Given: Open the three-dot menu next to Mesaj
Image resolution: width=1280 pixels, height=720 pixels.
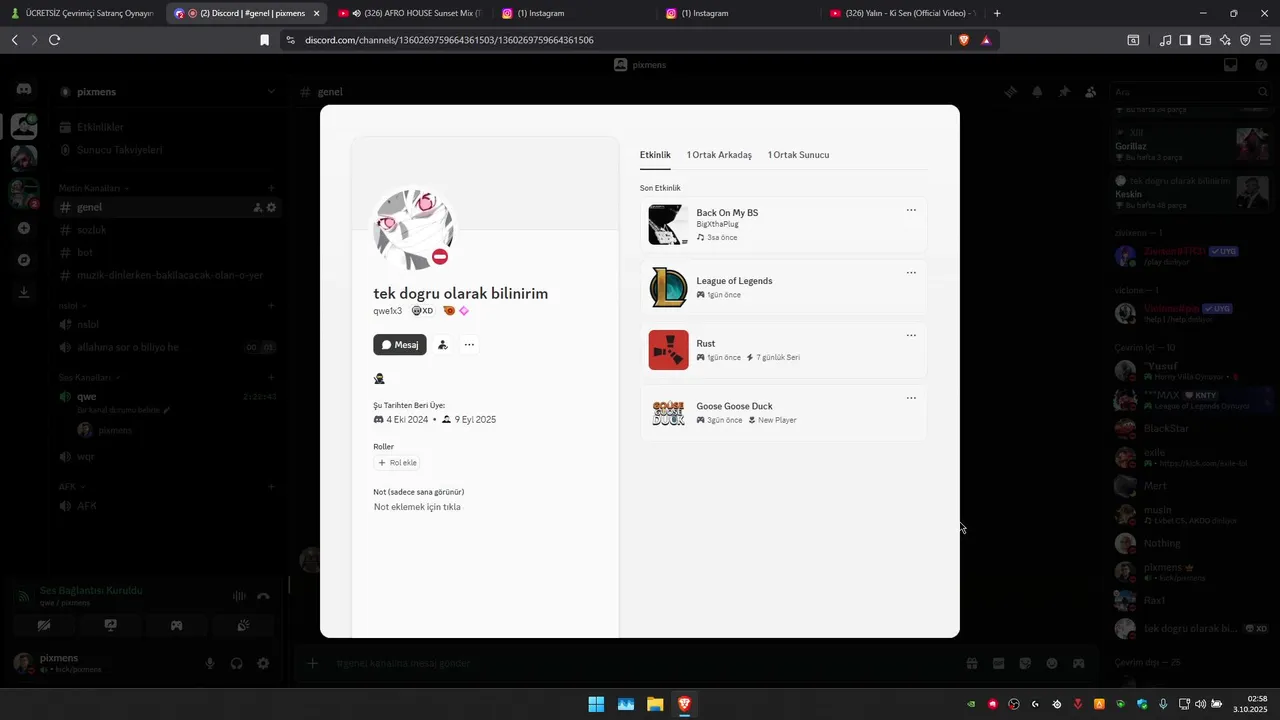Looking at the screenshot, I should [469, 345].
